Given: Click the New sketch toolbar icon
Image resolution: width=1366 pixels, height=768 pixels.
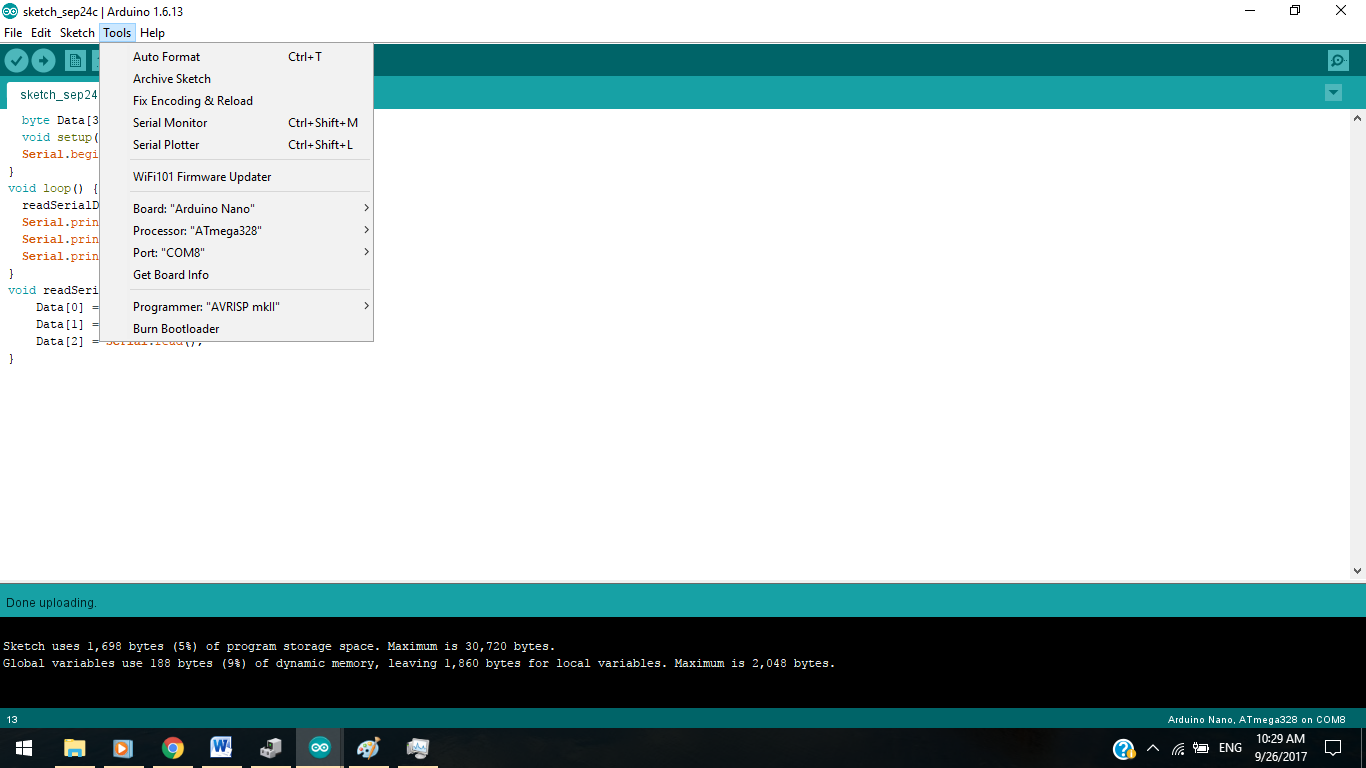Looking at the screenshot, I should click(x=75, y=61).
